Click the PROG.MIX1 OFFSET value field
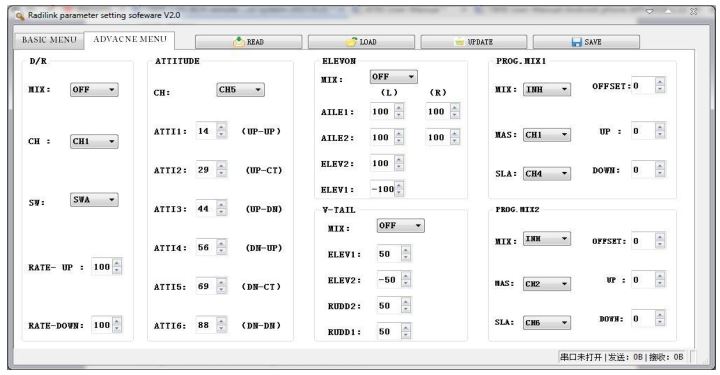Viewport: 720px width, 375px height. click(x=644, y=85)
